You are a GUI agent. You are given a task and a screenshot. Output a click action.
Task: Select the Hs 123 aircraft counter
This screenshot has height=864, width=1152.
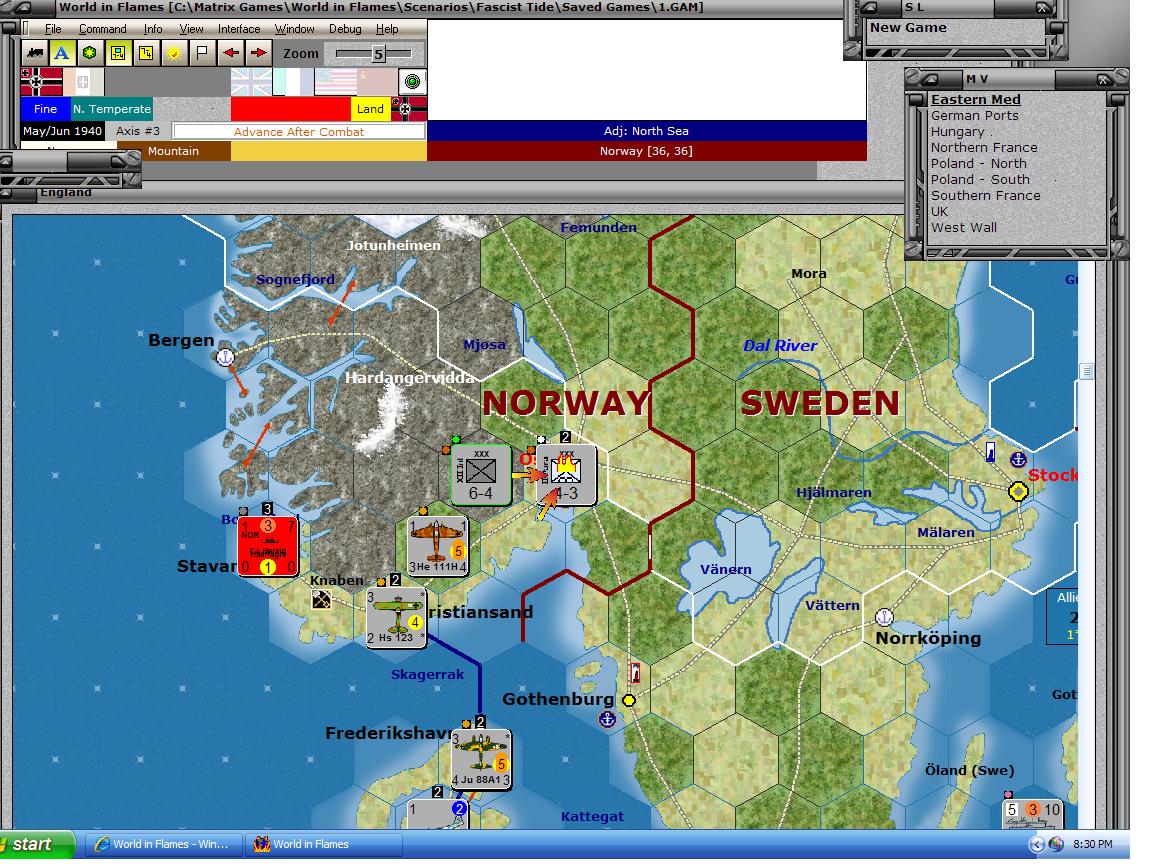[x=396, y=617]
